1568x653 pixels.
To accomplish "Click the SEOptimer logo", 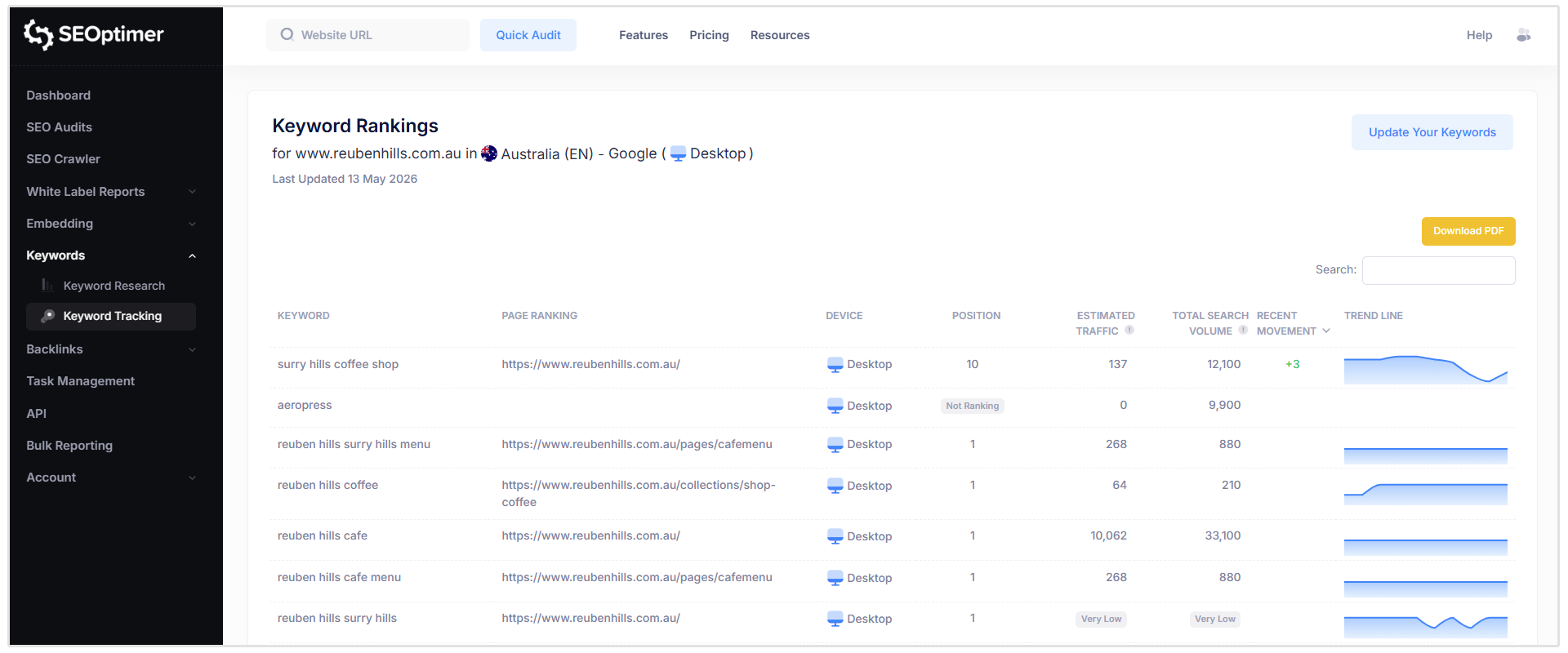I will [93, 34].
